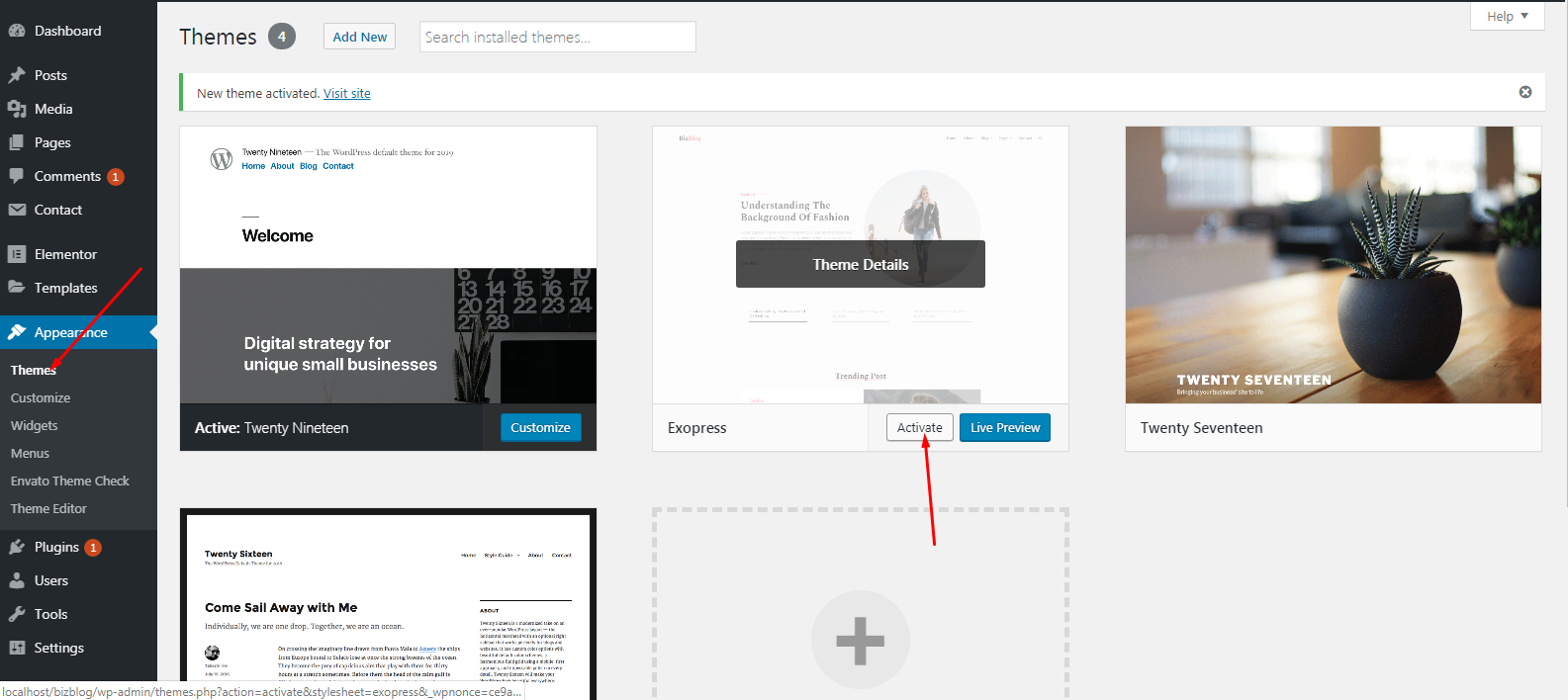The width and height of the screenshot is (1568, 700).
Task: Customize the active Twenty Nineteen theme
Action: [x=540, y=427]
